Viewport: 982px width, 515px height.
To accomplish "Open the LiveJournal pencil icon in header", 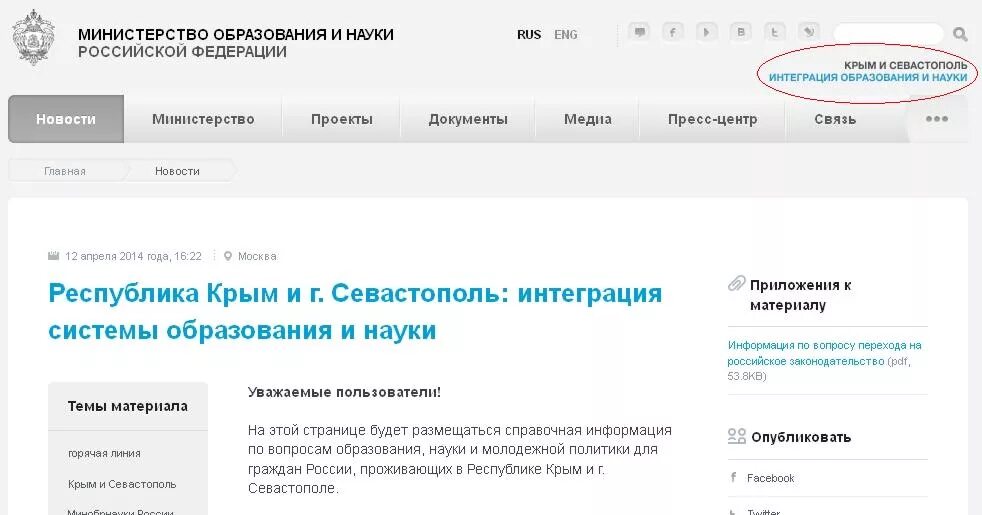I will pyautogui.click(x=809, y=32).
